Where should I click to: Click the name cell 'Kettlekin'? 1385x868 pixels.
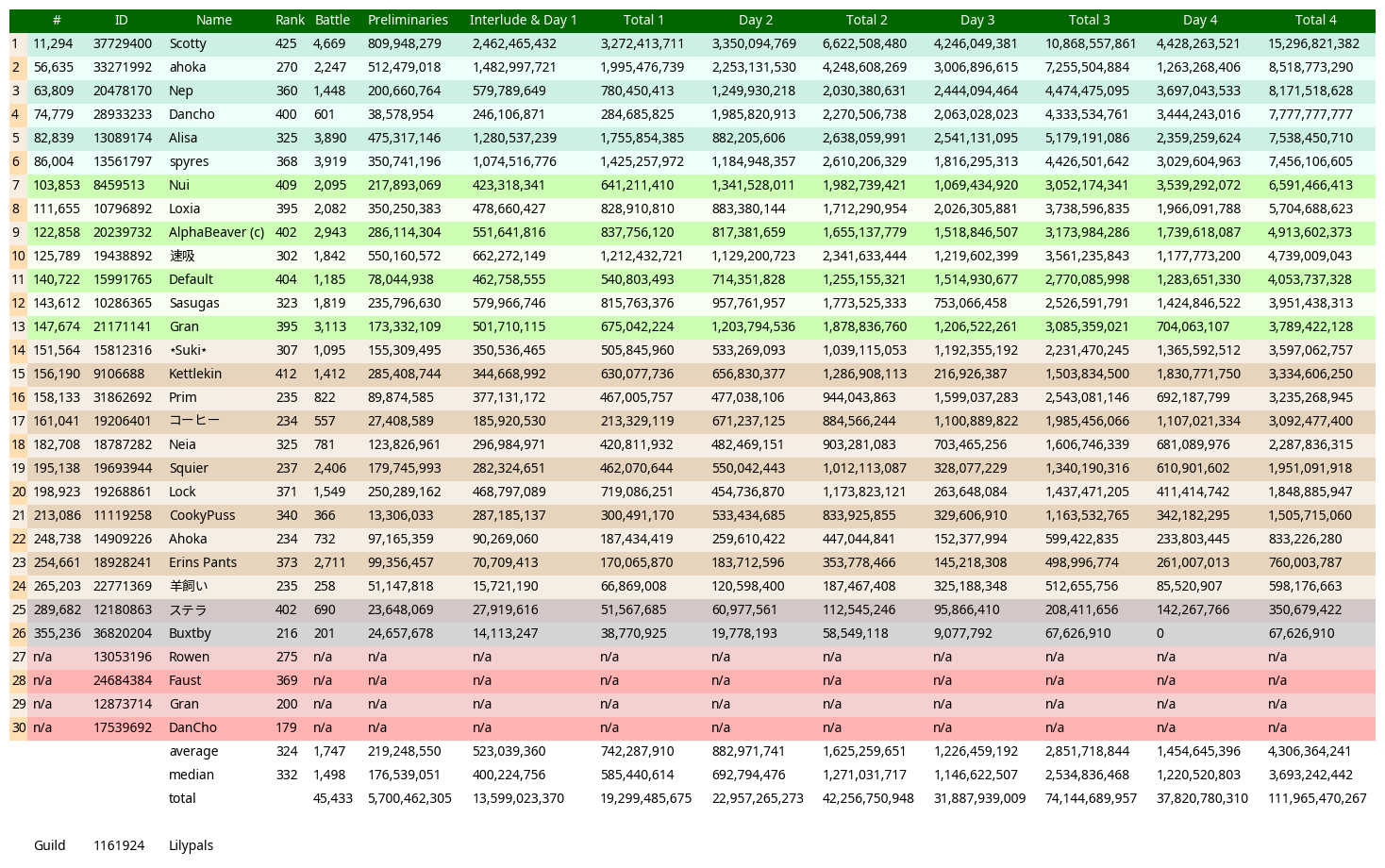tap(195, 374)
